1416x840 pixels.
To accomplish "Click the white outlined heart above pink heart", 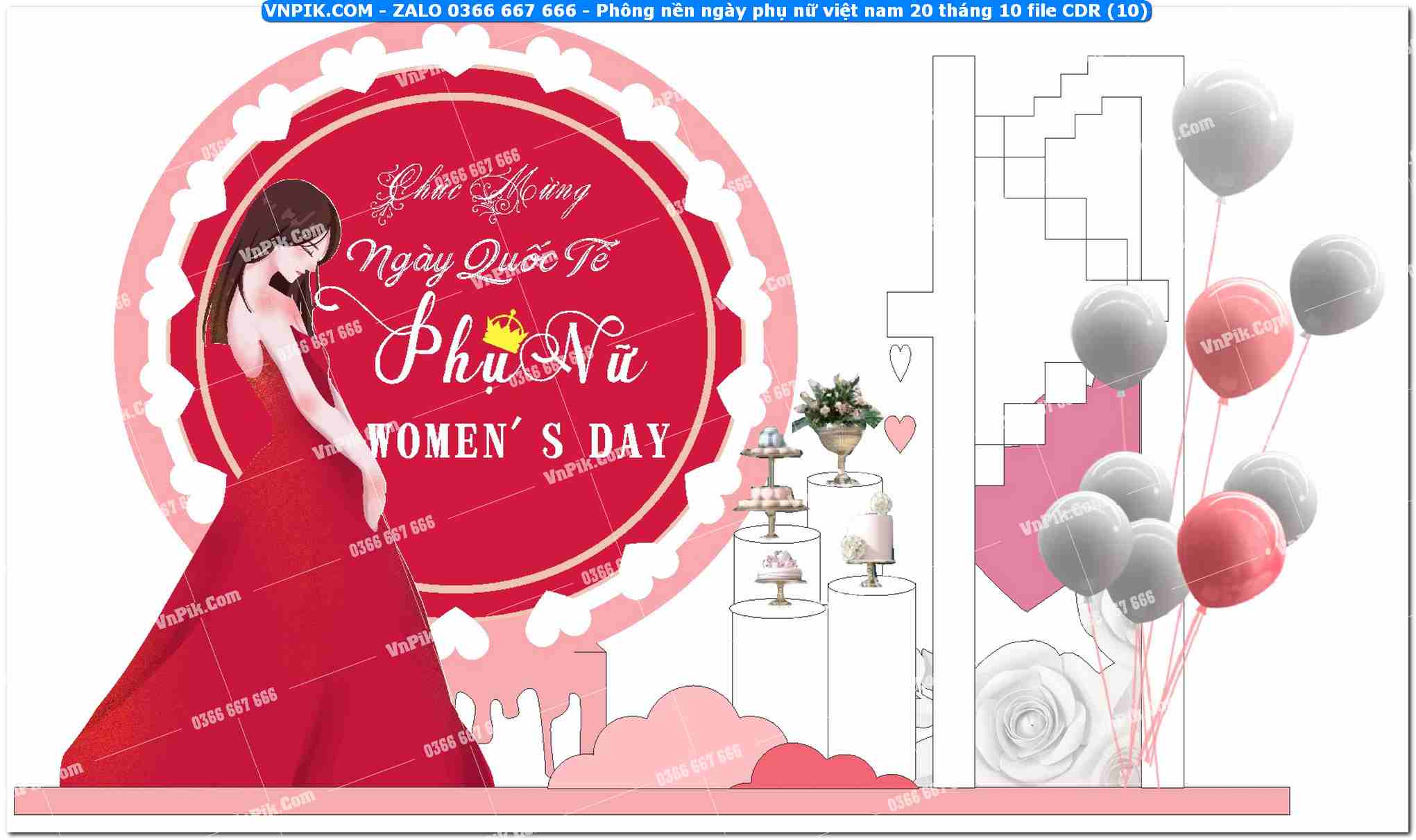I will point(900,361).
